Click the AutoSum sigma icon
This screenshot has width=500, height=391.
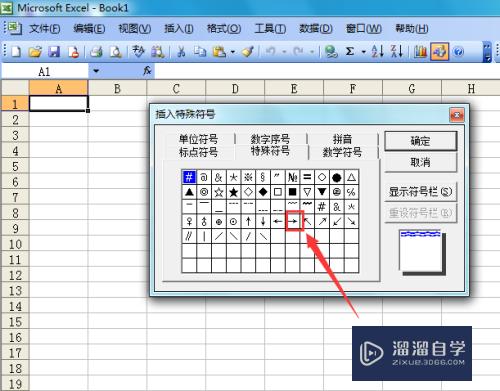click(350, 52)
